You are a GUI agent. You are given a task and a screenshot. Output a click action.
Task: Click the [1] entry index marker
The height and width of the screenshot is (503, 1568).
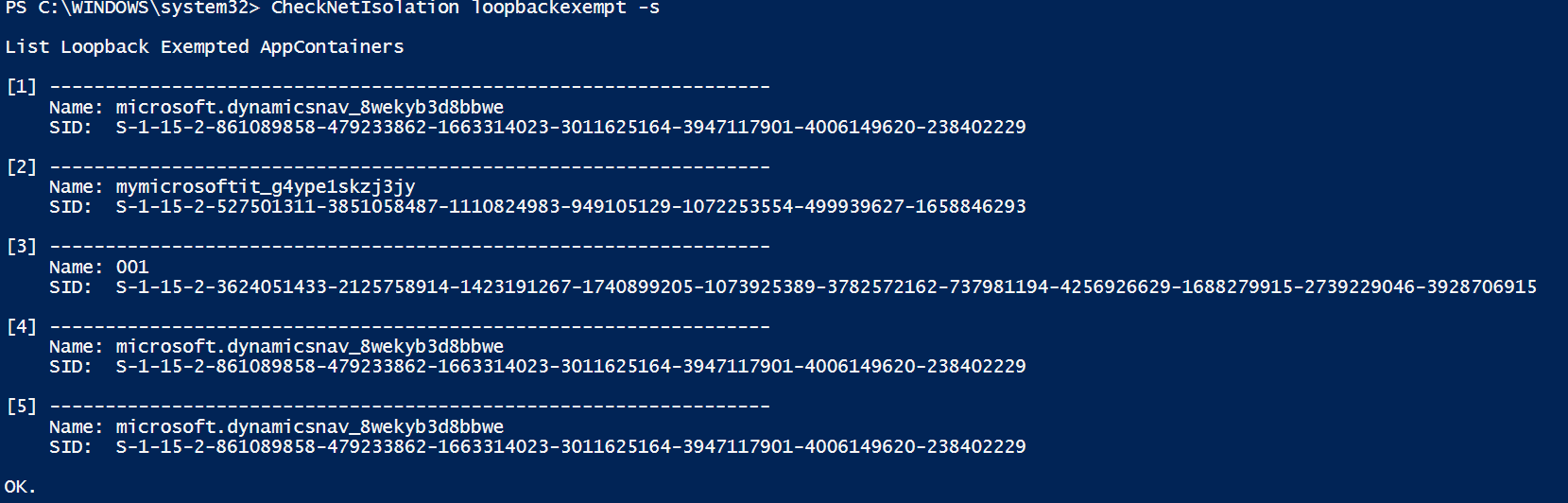(21, 87)
